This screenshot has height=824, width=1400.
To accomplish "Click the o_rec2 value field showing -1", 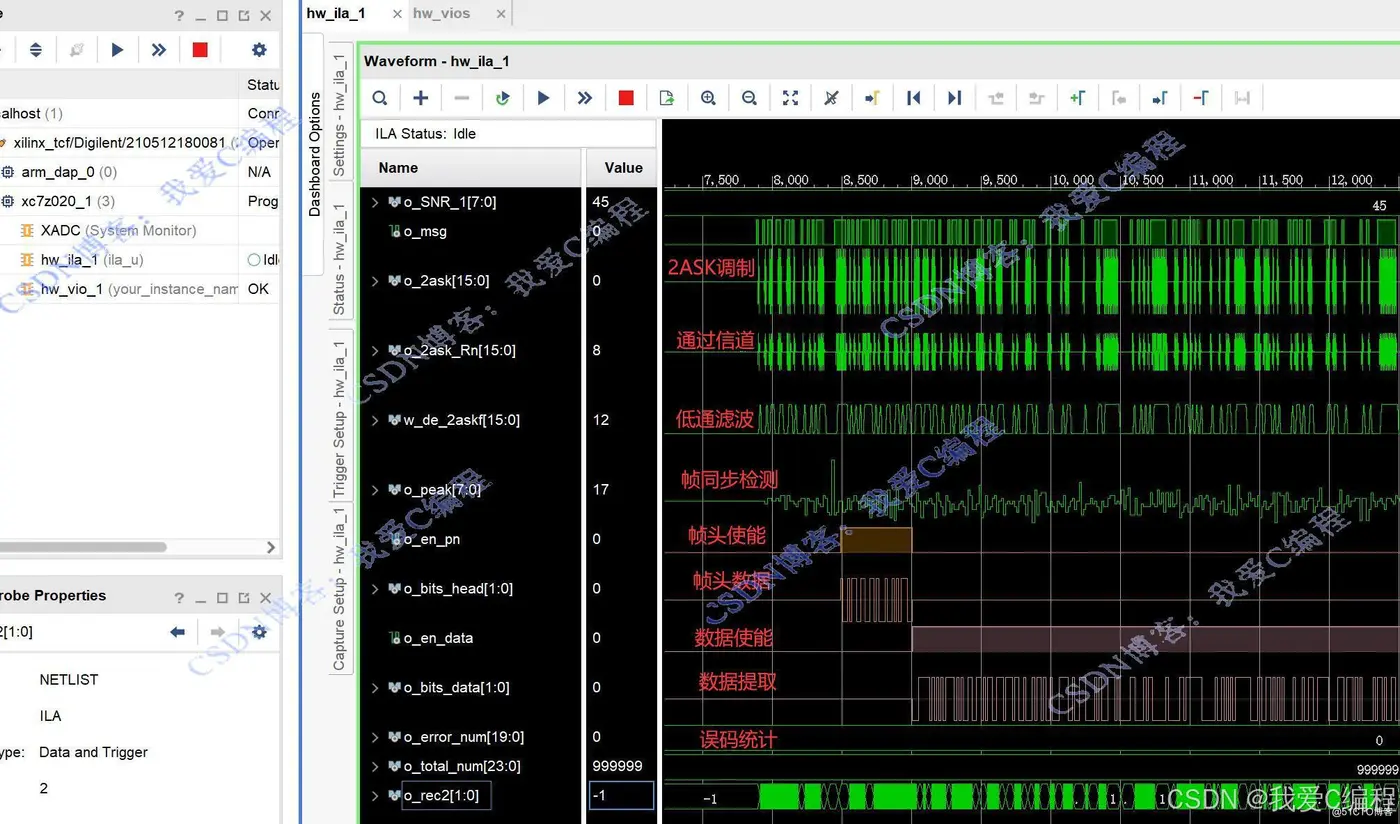I will (620, 796).
